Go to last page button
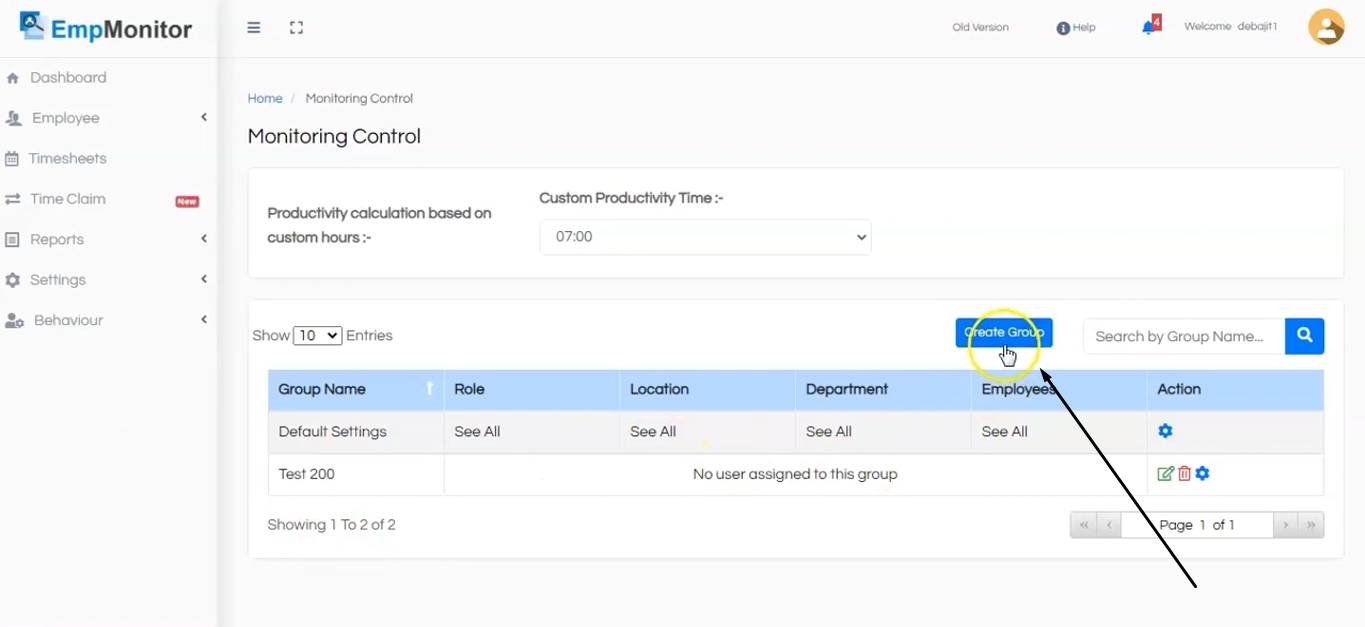The image size is (1365, 627). pos(1311,525)
